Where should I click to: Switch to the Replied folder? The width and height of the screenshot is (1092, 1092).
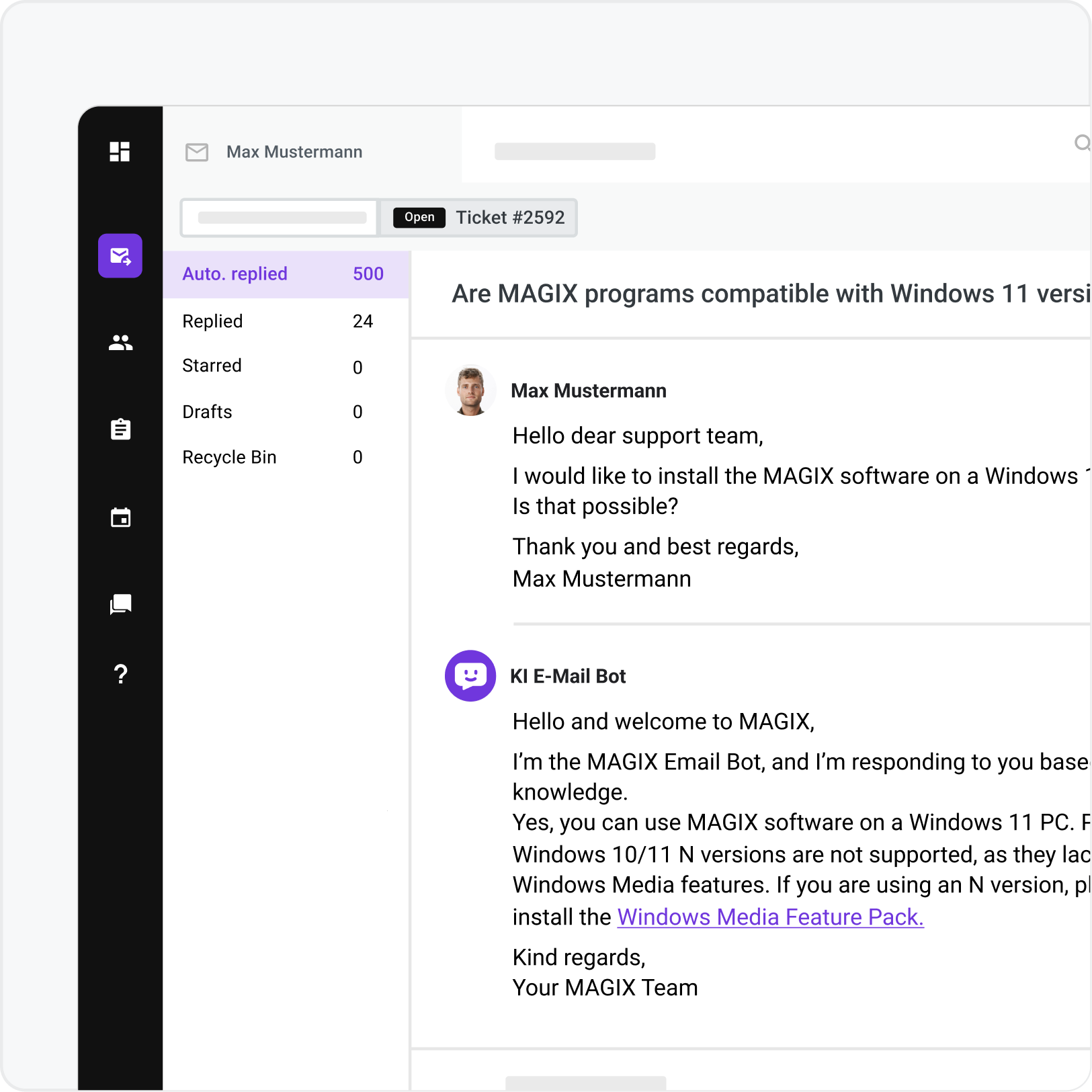(212, 321)
